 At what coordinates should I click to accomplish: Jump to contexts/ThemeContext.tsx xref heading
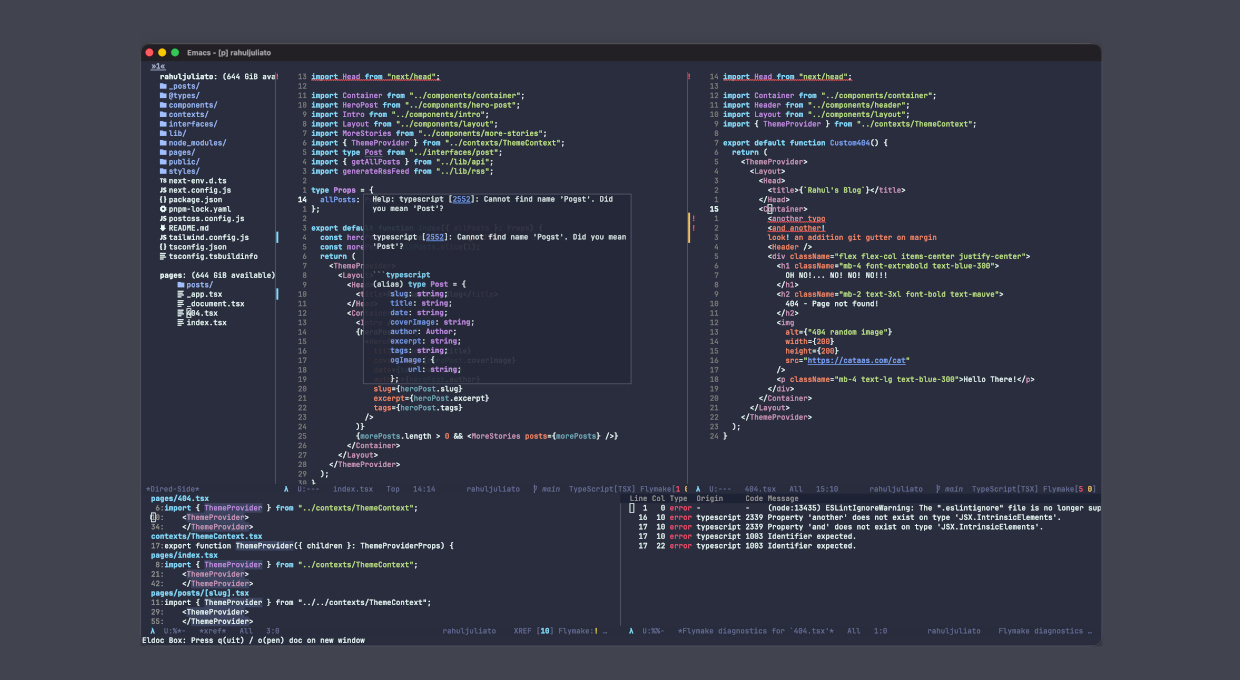[206, 536]
